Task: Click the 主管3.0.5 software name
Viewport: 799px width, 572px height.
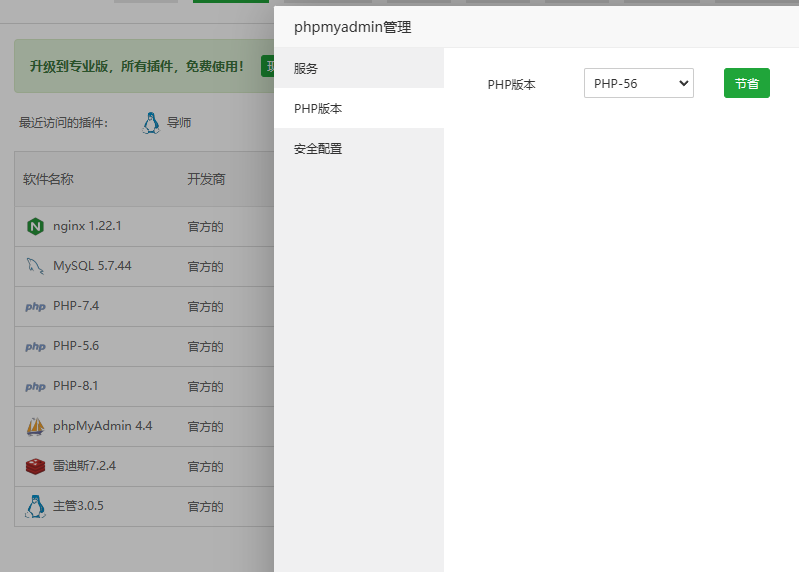Action: click(78, 506)
